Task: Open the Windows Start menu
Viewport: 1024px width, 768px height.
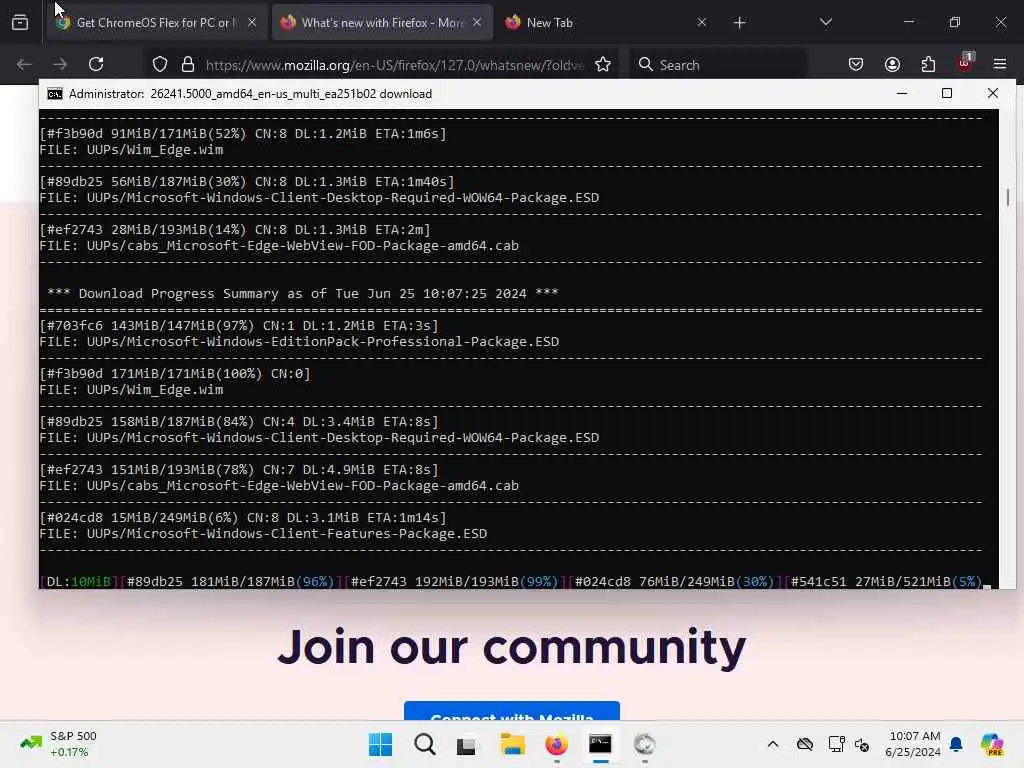Action: [x=380, y=744]
